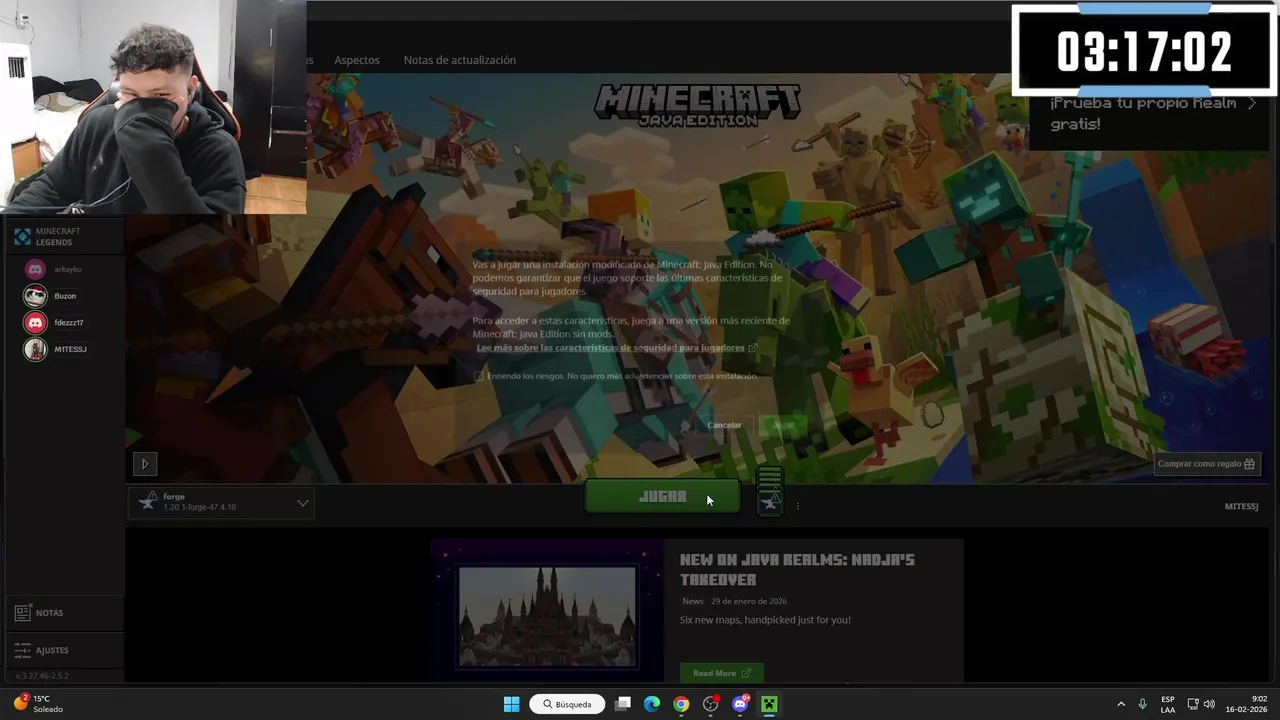The image size is (1280, 720).
Task: Click Read More on the Realms news
Action: (721, 673)
